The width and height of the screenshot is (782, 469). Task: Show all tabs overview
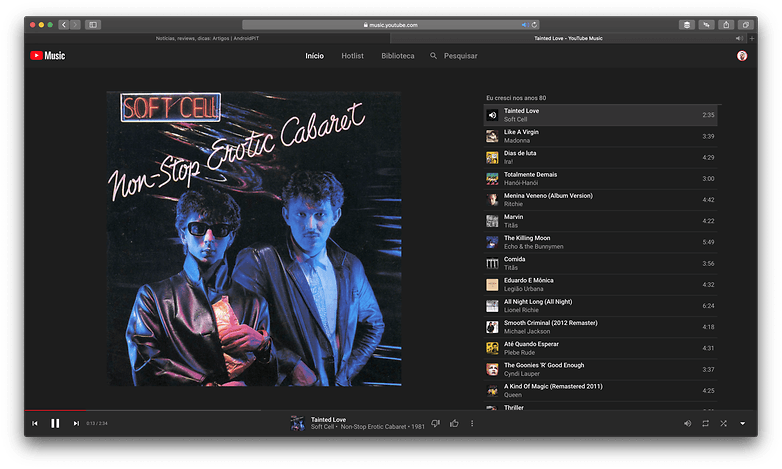746,24
